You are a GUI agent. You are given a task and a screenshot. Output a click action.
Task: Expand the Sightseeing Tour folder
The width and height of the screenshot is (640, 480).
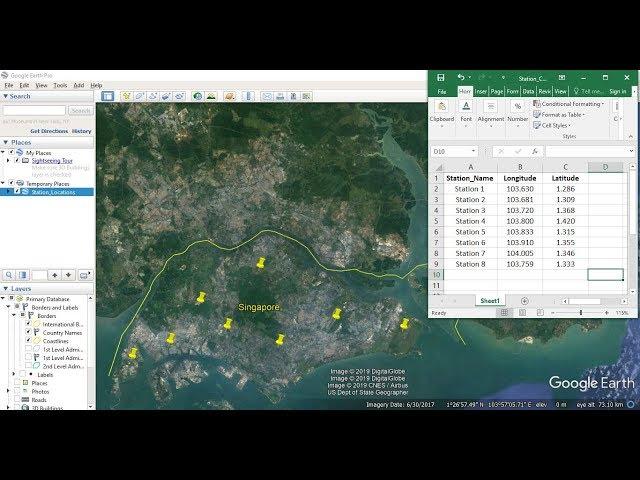coord(8,160)
